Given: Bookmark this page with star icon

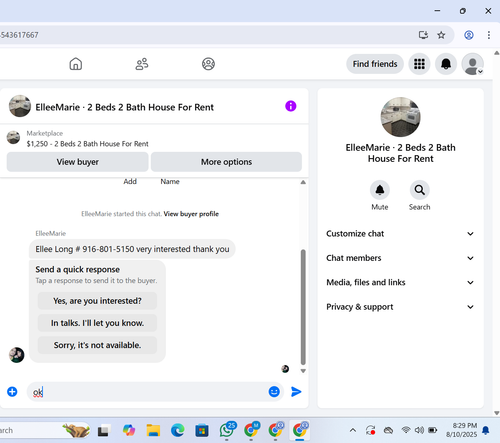Looking at the screenshot, I should pos(441,35).
